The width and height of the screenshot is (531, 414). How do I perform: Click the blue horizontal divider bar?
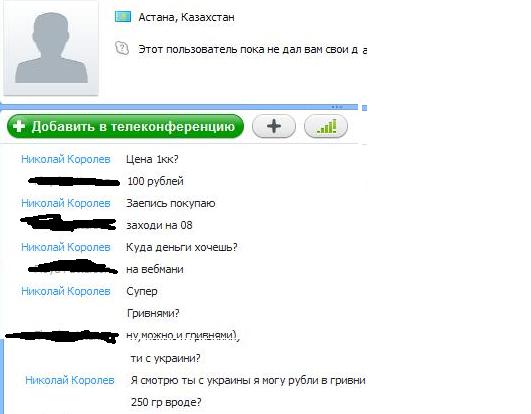coord(179,107)
